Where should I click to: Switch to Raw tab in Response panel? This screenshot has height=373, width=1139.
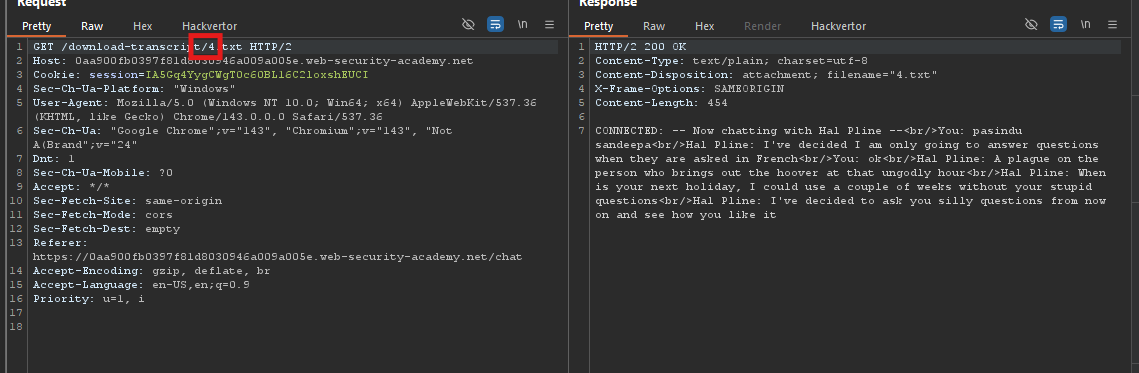[654, 26]
